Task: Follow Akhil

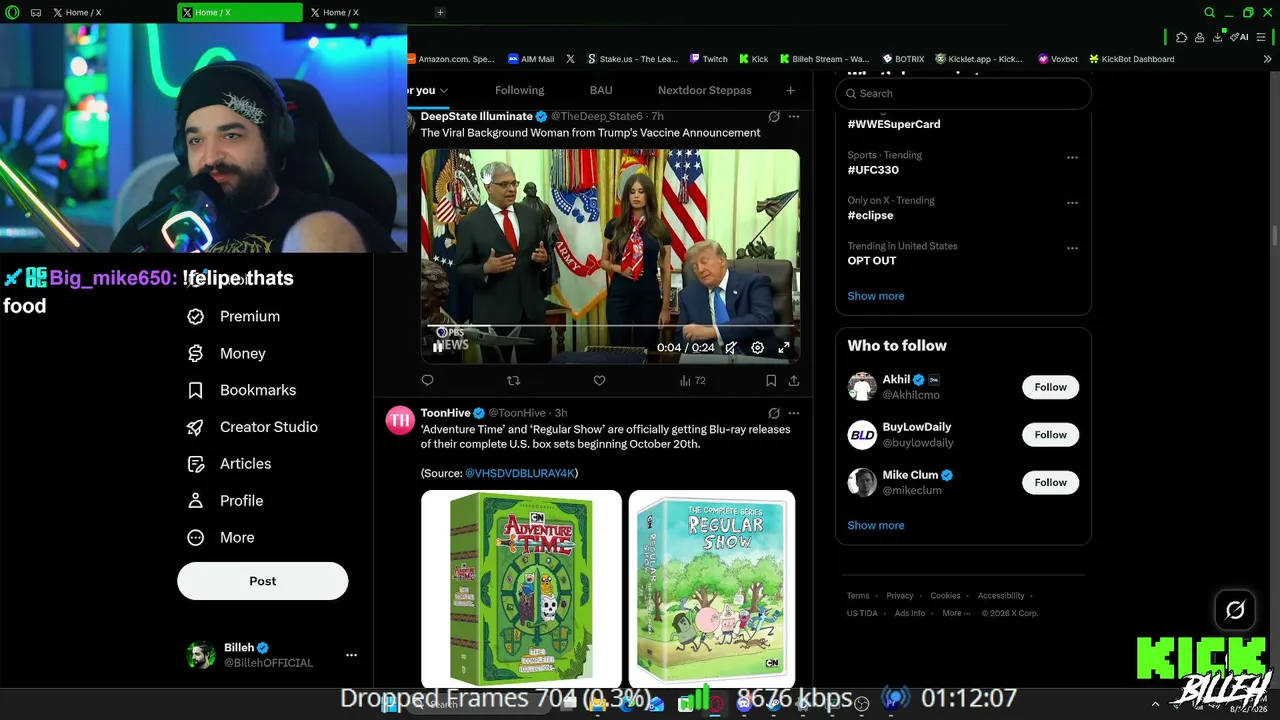Action: (1051, 387)
